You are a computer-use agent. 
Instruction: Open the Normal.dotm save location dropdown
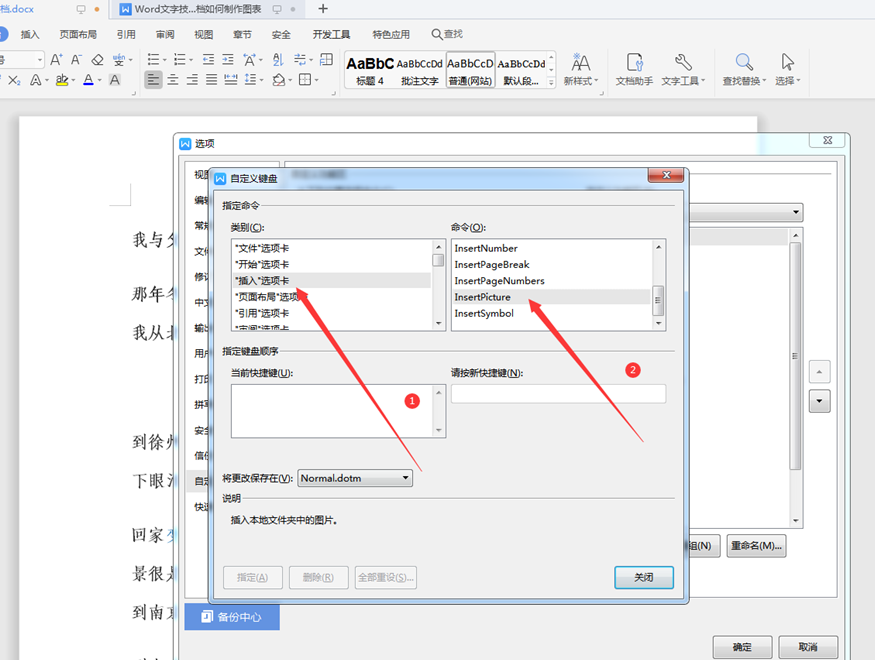(x=406, y=478)
